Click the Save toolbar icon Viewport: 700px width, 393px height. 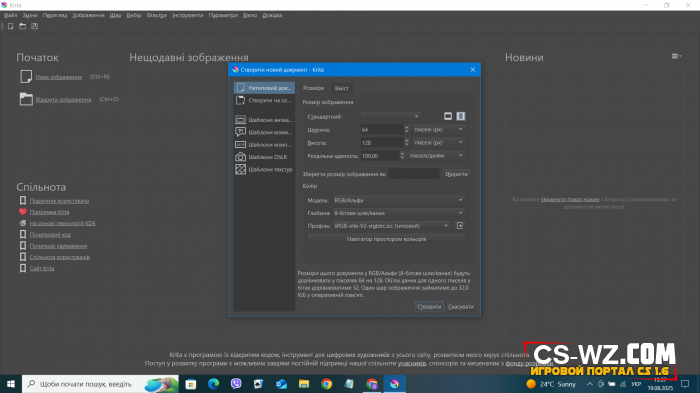[x=34, y=26]
